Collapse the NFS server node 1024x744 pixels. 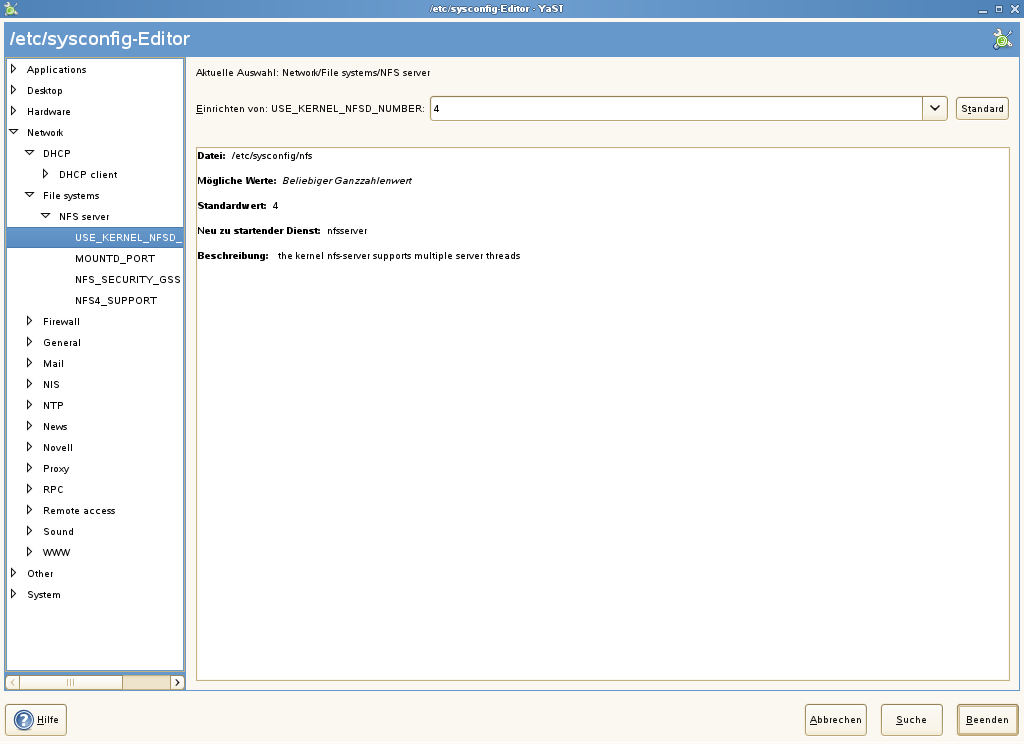coord(45,216)
